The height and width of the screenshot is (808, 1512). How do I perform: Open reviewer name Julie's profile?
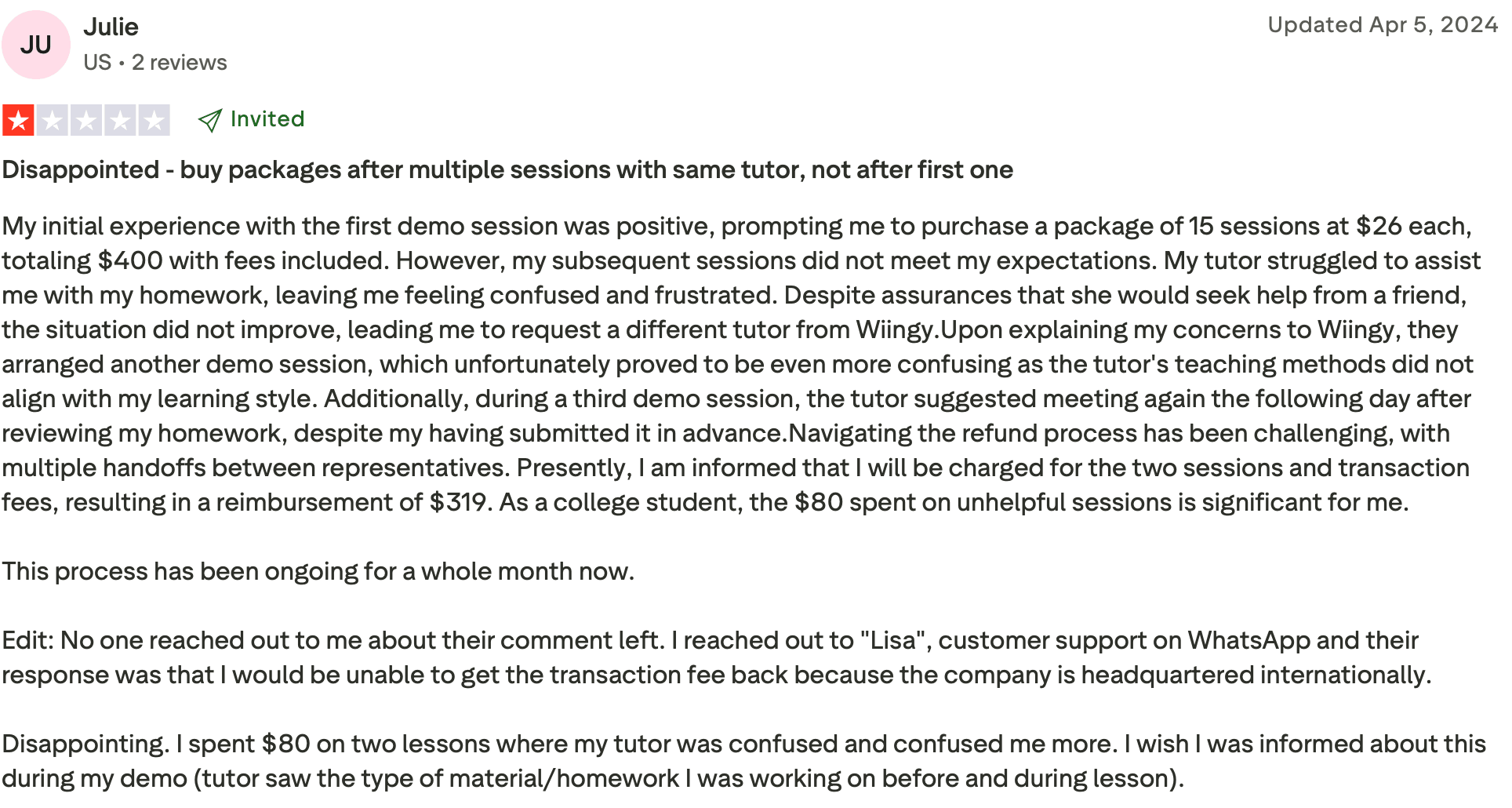pyautogui.click(x=111, y=27)
